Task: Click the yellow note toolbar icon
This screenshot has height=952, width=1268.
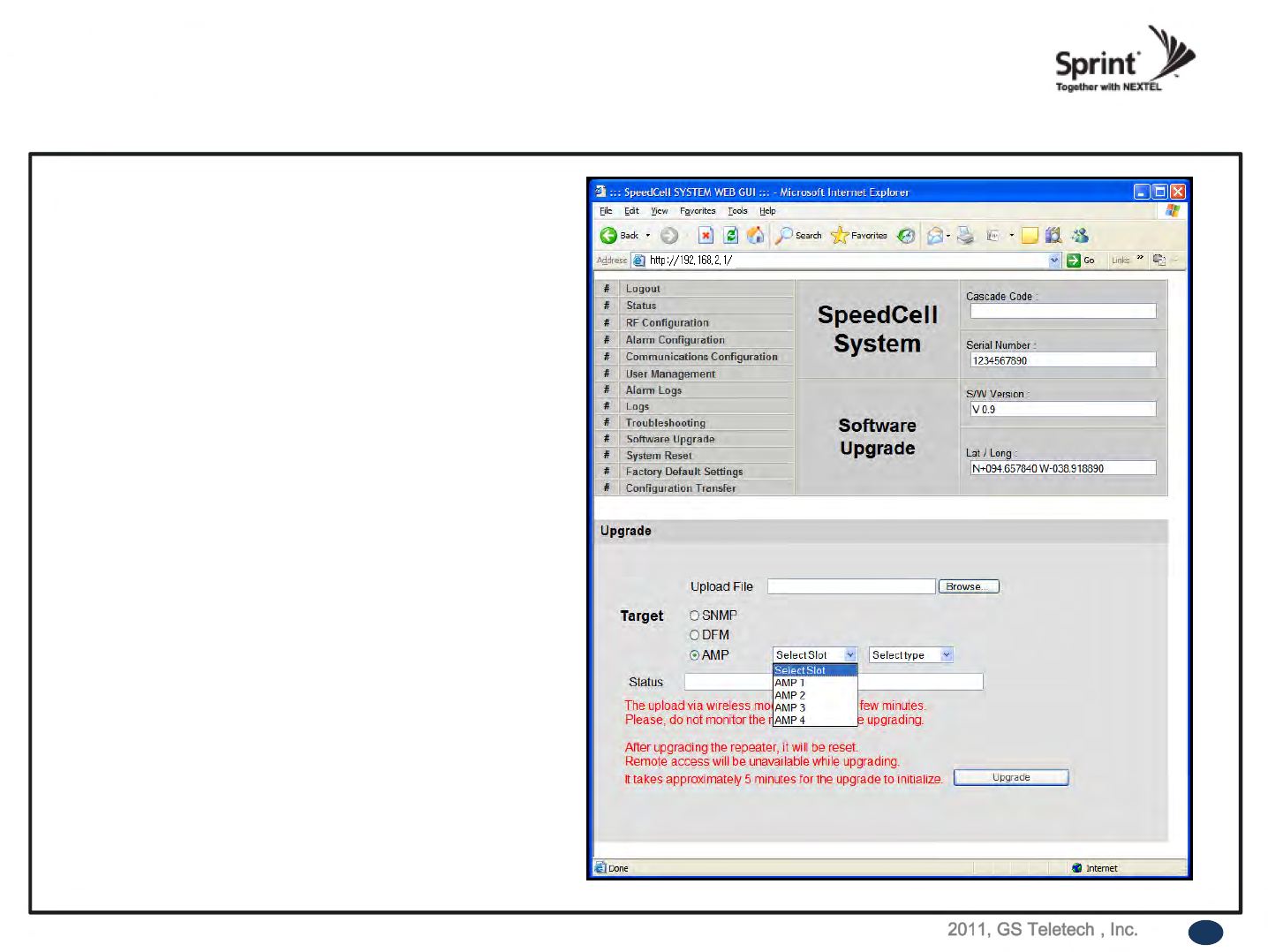Action: (x=1030, y=236)
